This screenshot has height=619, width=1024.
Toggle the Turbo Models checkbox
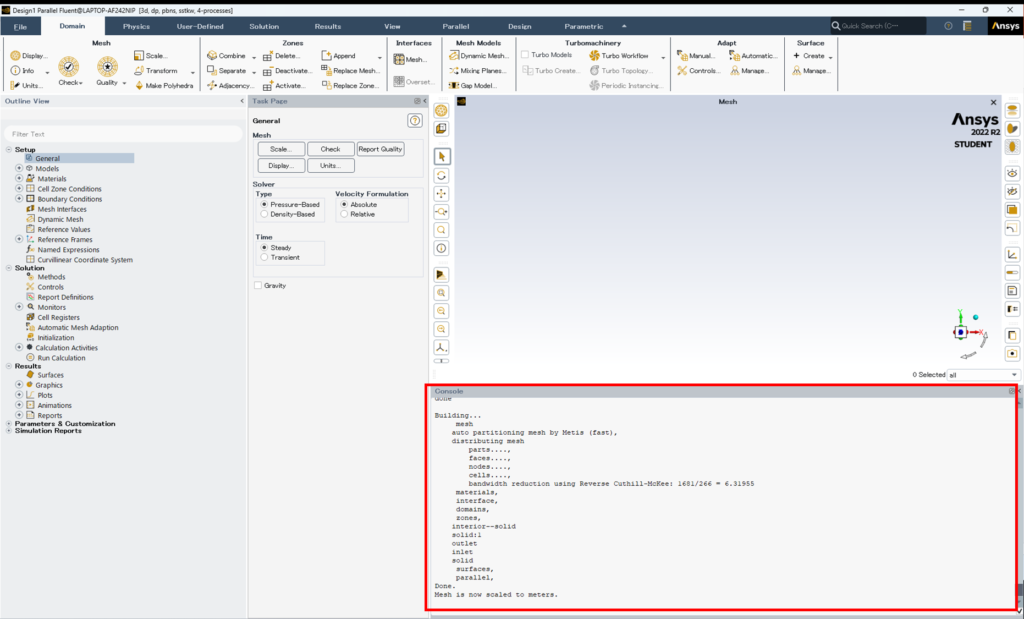pos(525,55)
